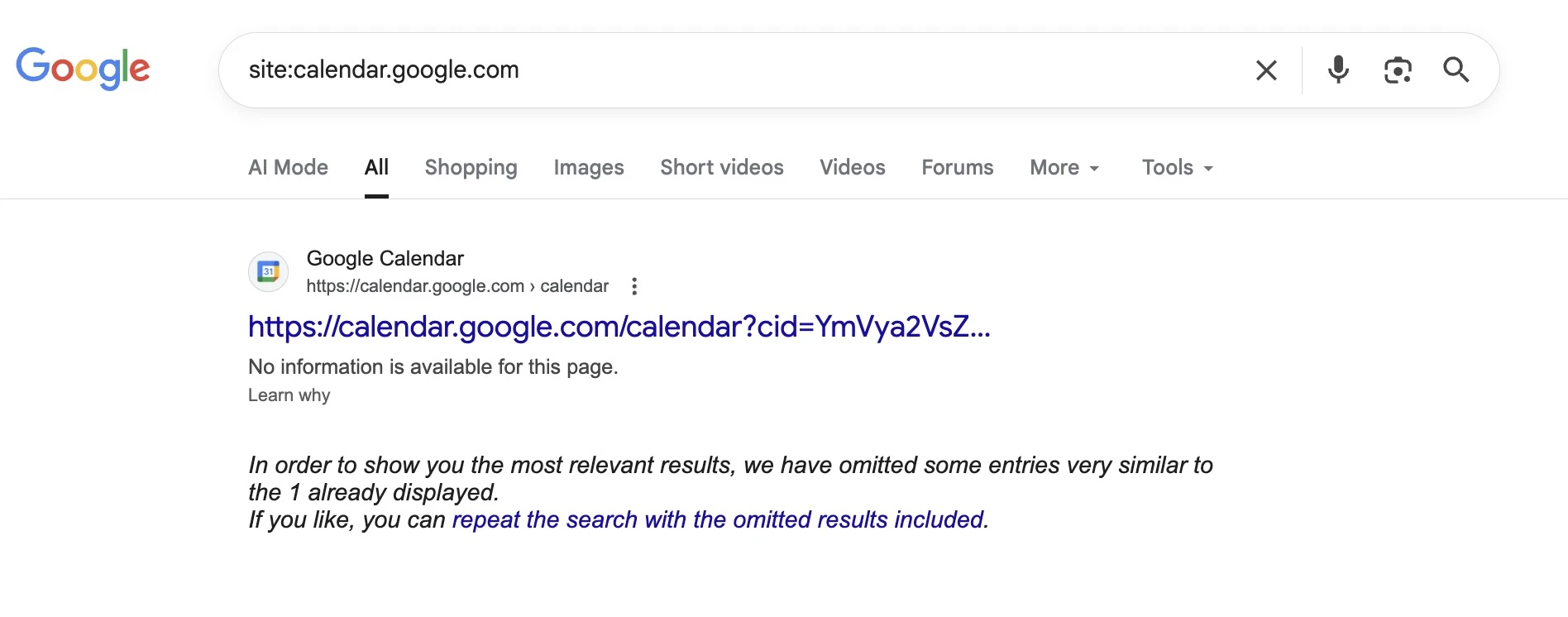This screenshot has height=617, width=1568.
Task: Select the Forums tab
Action: pyautogui.click(x=957, y=168)
